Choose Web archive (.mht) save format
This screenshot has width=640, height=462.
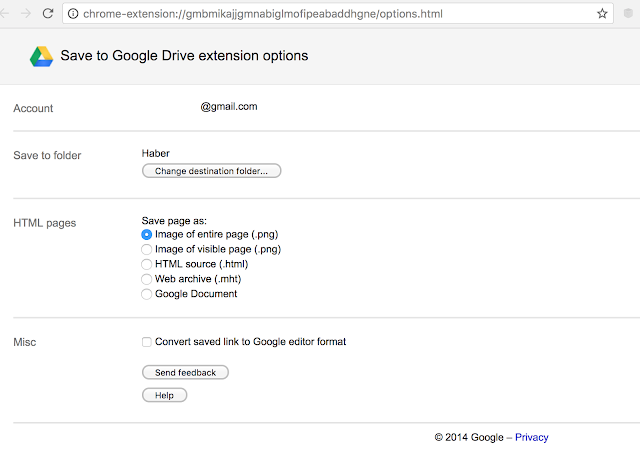pyautogui.click(x=147, y=279)
